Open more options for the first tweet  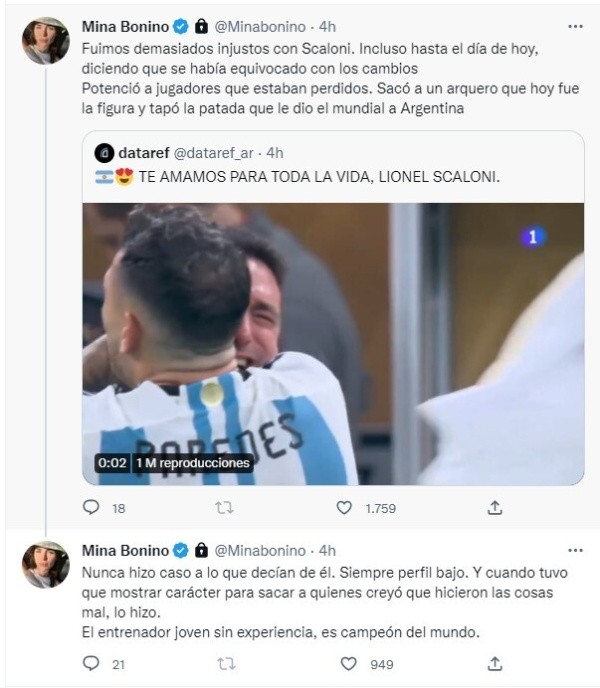pos(575,26)
